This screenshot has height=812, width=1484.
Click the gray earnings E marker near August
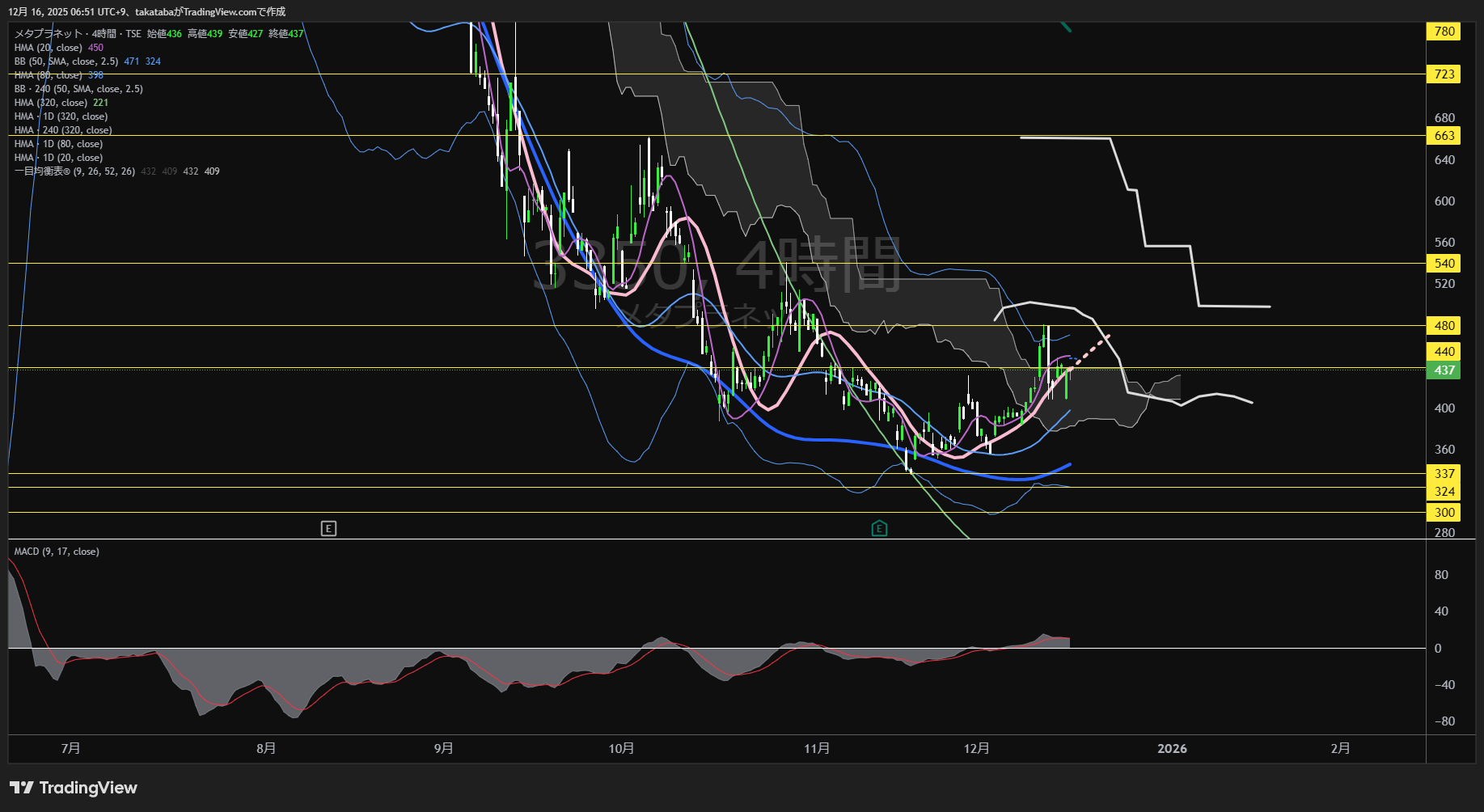click(328, 529)
